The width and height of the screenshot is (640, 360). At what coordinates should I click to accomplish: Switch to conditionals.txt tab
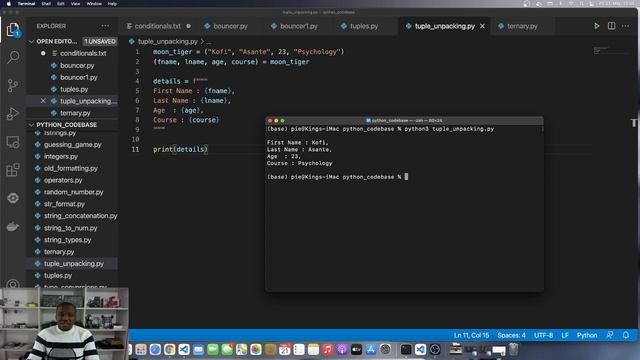(x=158, y=26)
